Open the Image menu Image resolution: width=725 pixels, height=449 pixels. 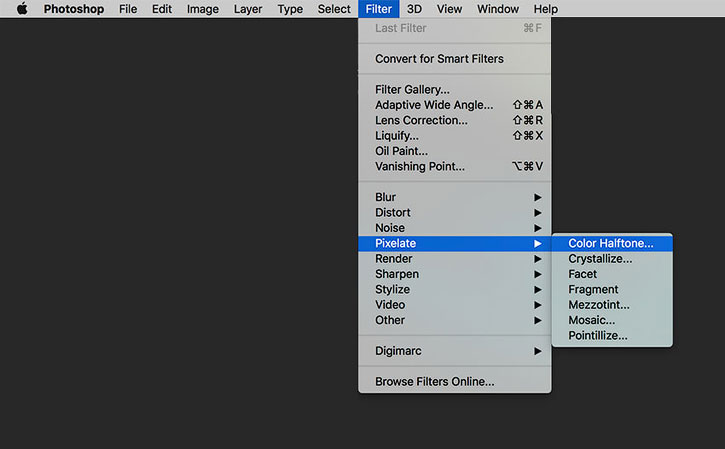[x=203, y=9]
